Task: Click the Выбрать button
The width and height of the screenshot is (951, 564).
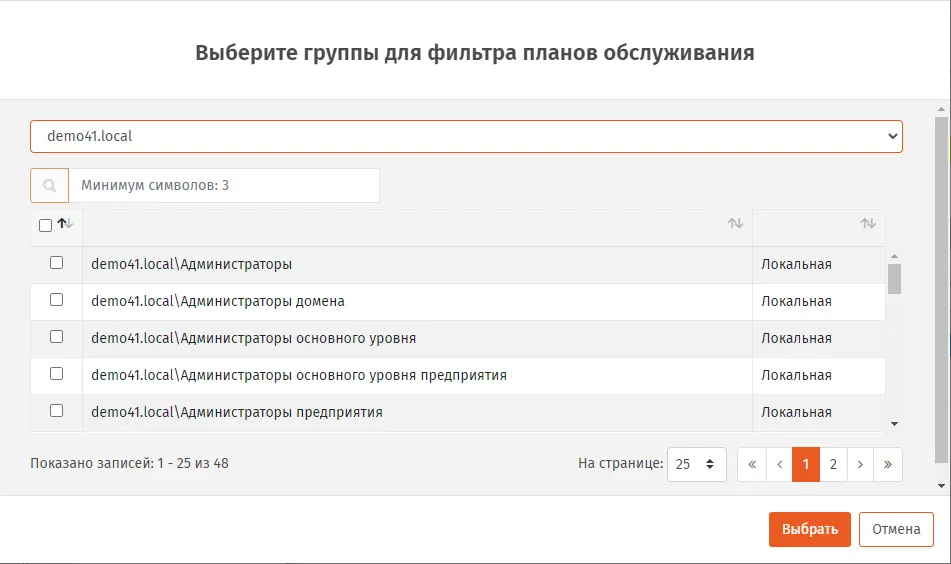Action: pyautogui.click(x=810, y=529)
